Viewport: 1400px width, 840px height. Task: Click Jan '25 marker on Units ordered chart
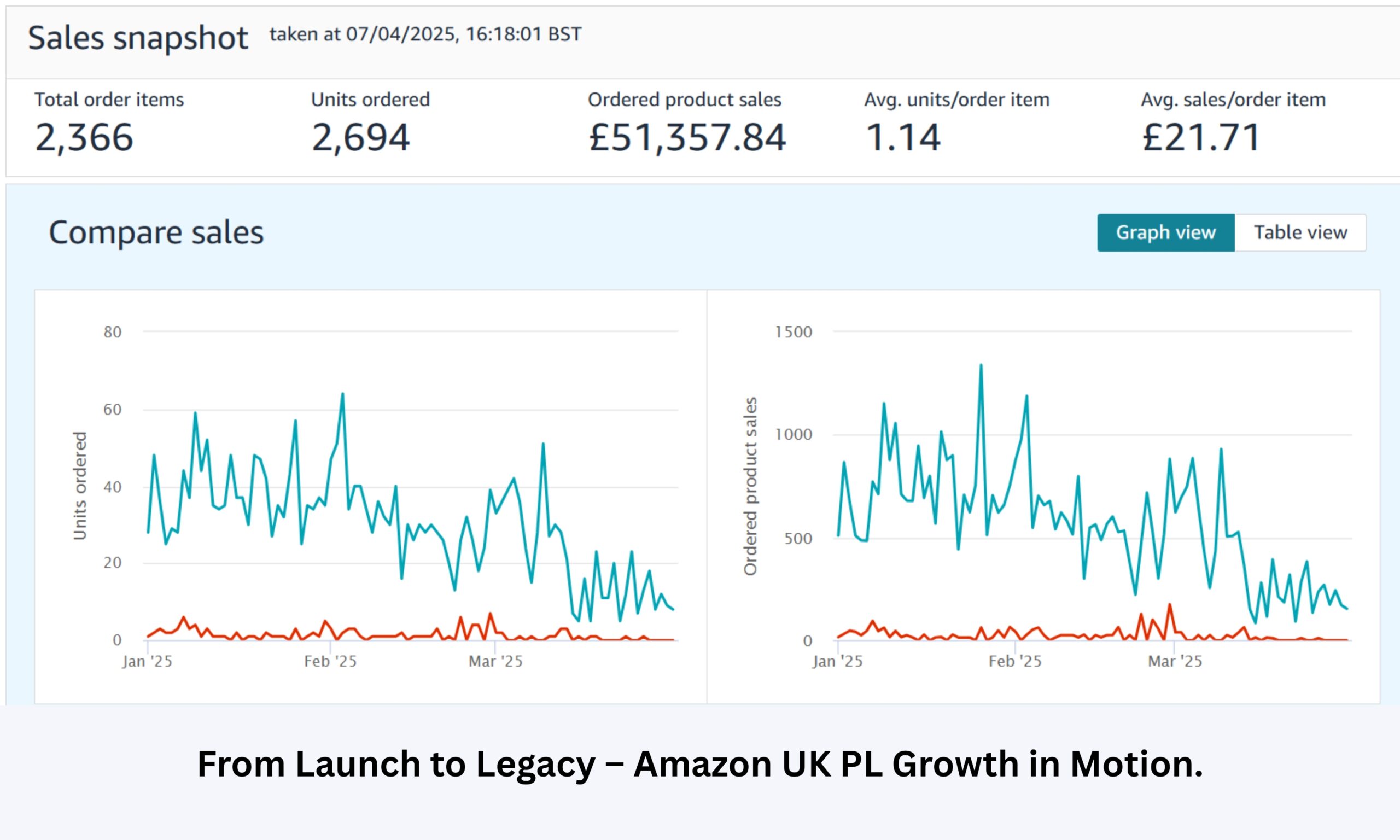coord(147,661)
